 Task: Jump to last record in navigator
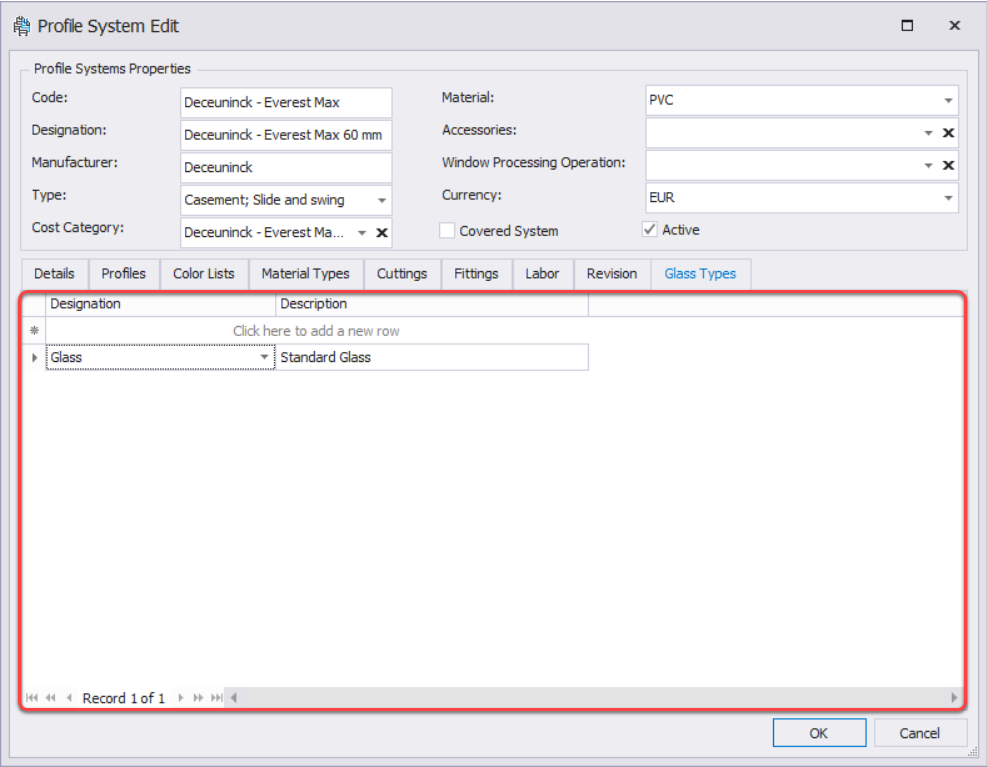point(216,698)
